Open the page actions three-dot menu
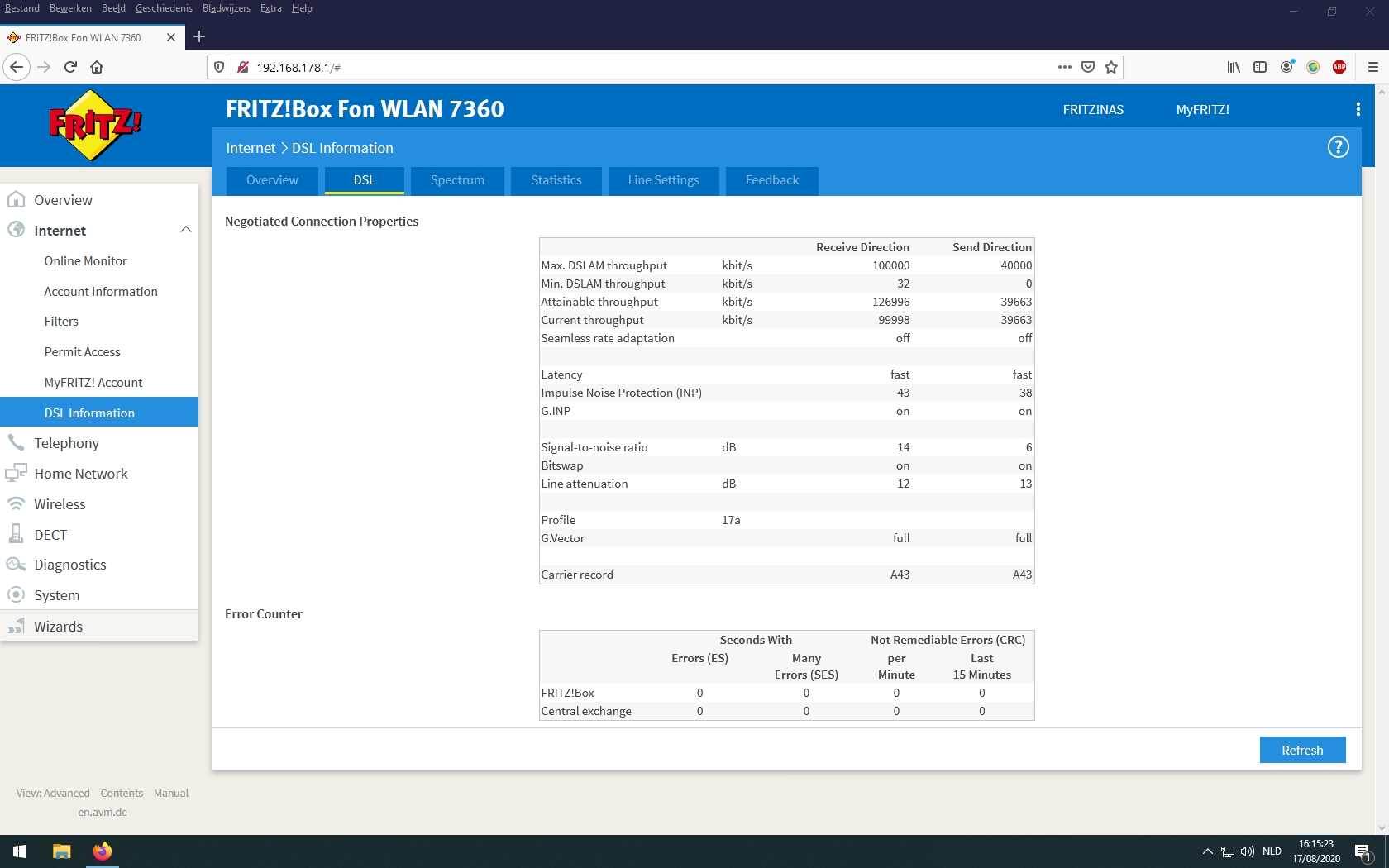1389x868 pixels. coord(1064,67)
